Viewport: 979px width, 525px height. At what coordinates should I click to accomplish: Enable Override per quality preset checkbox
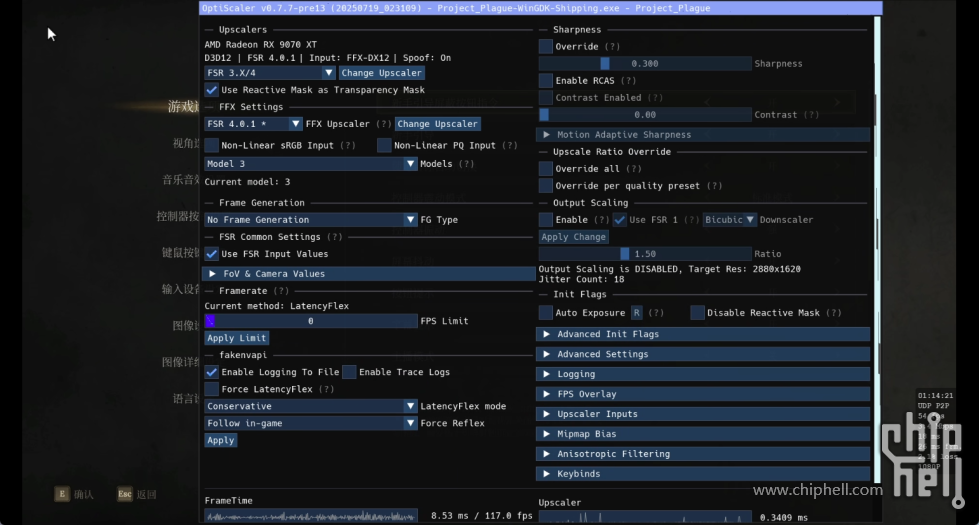546,186
